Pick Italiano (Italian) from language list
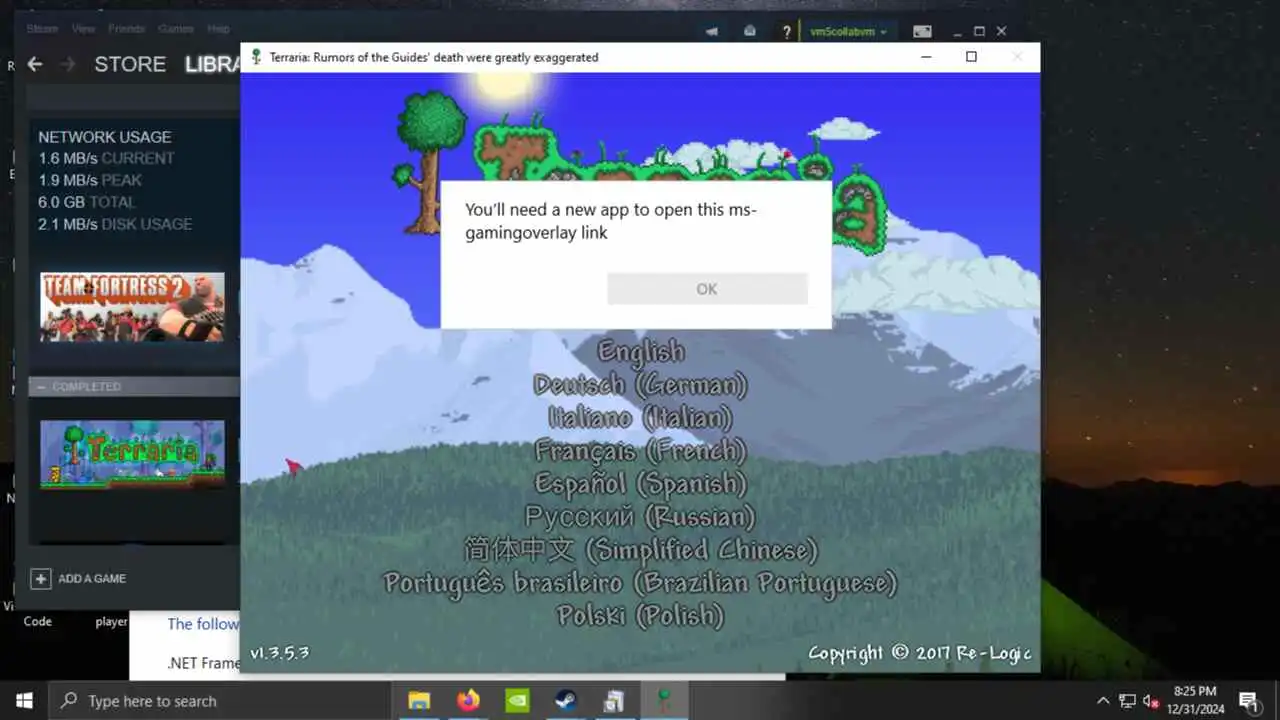1280x720 pixels. (641, 418)
